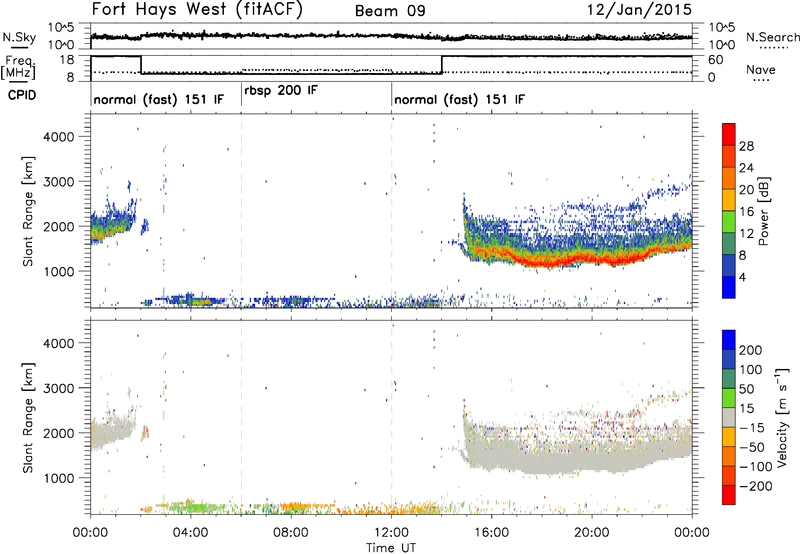Click the "Velocity [m s⁻¹]" colorbar title
The width and height of the screenshot is (800, 554).
(782, 417)
